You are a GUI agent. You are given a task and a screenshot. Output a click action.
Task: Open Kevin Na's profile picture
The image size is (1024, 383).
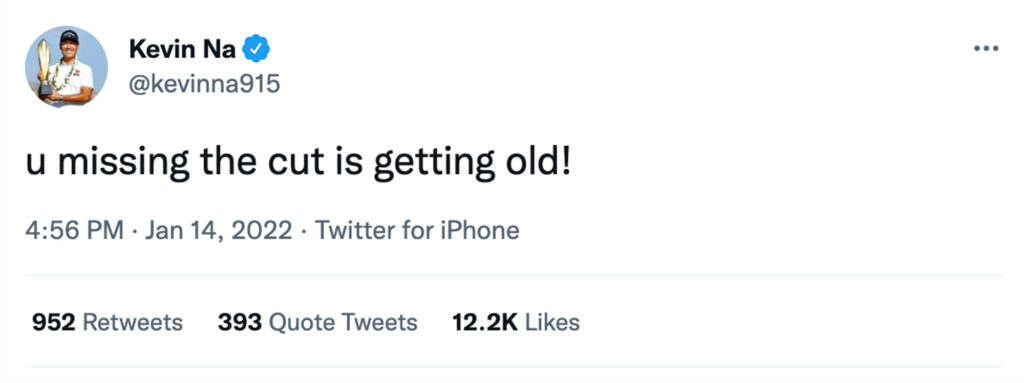click(x=67, y=67)
